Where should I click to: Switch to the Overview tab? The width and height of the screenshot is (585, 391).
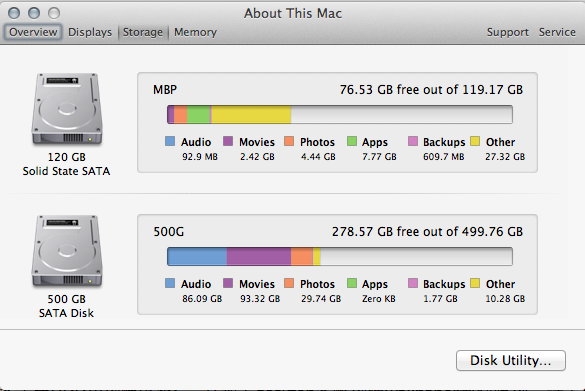pyautogui.click(x=33, y=32)
